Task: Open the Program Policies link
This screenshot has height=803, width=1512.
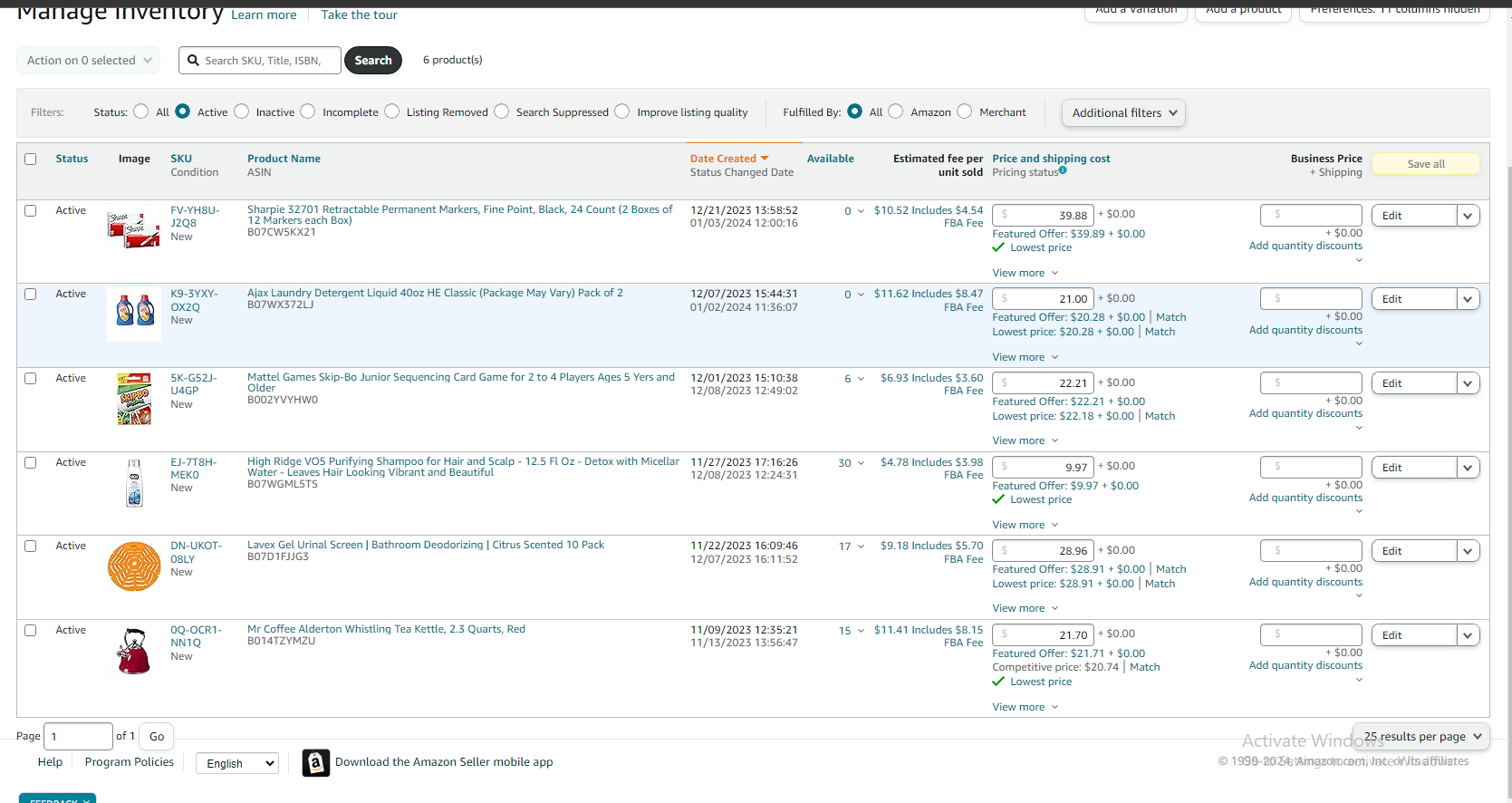Action: click(x=130, y=762)
